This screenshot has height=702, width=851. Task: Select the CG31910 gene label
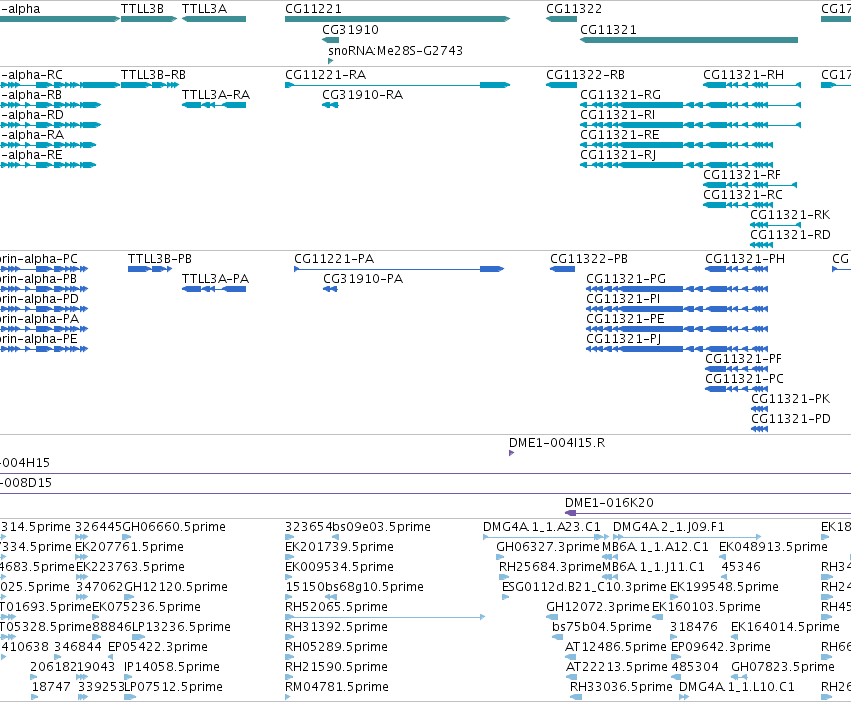pos(350,30)
